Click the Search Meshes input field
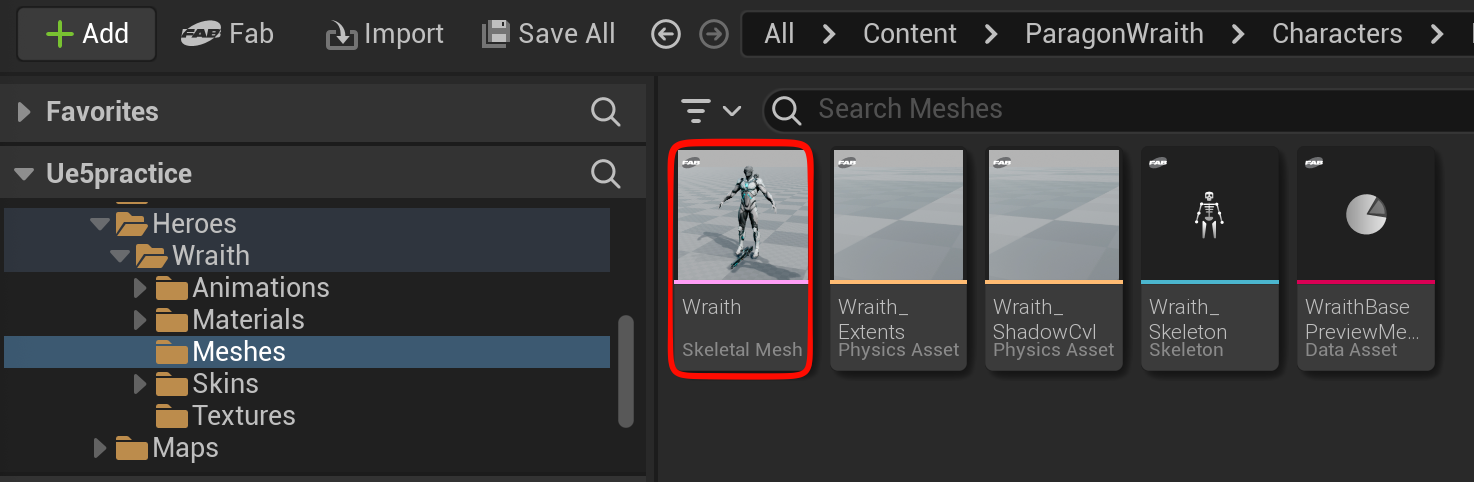Image resolution: width=1474 pixels, height=482 pixels. coord(1100,109)
